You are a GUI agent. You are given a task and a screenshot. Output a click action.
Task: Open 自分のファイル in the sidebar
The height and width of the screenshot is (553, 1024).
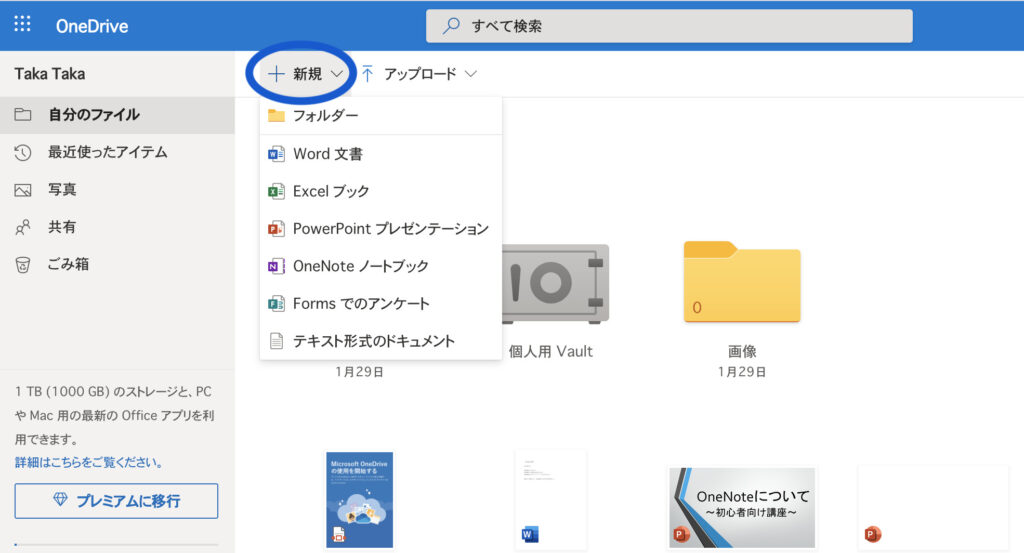point(117,115)
